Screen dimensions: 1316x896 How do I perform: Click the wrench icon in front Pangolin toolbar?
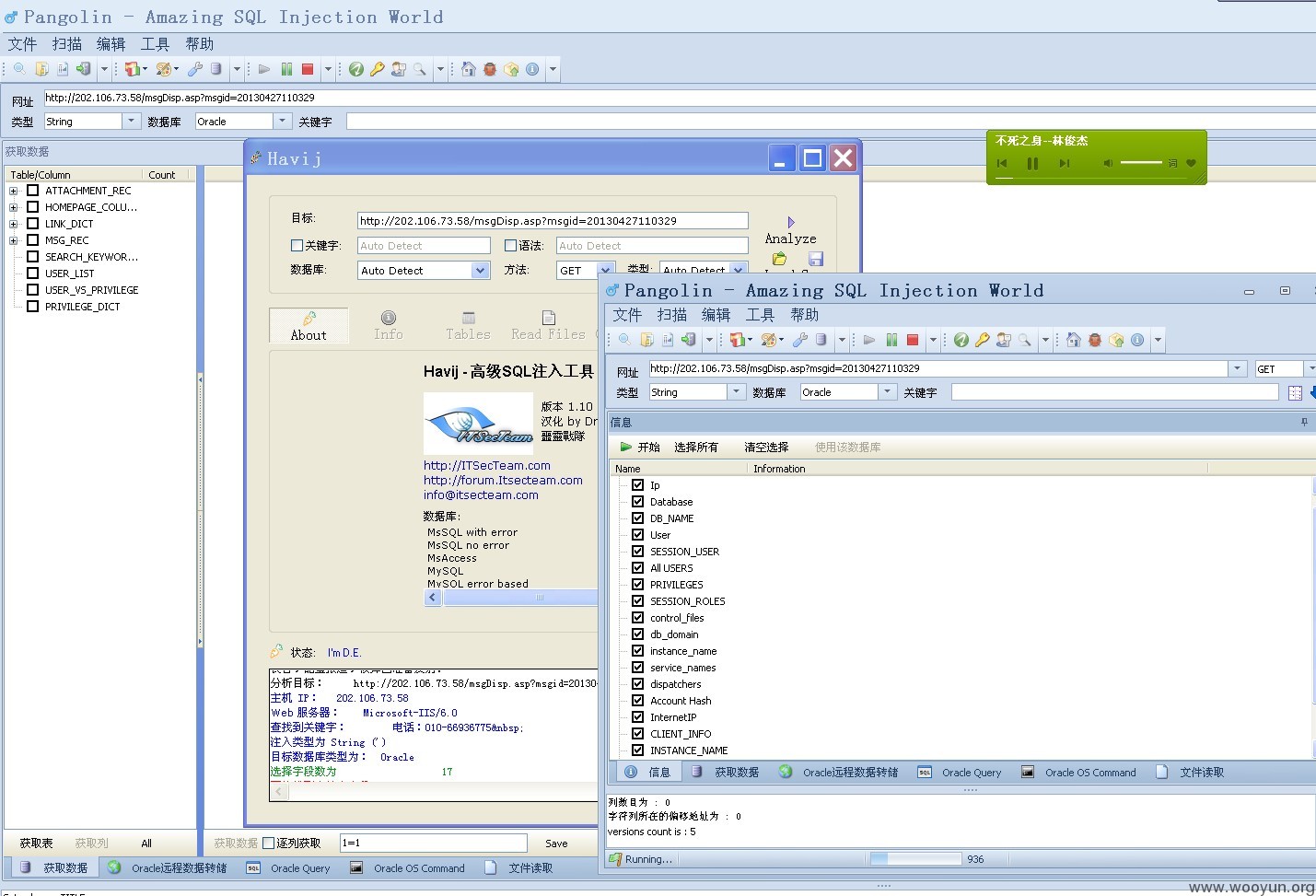[799, 340]
